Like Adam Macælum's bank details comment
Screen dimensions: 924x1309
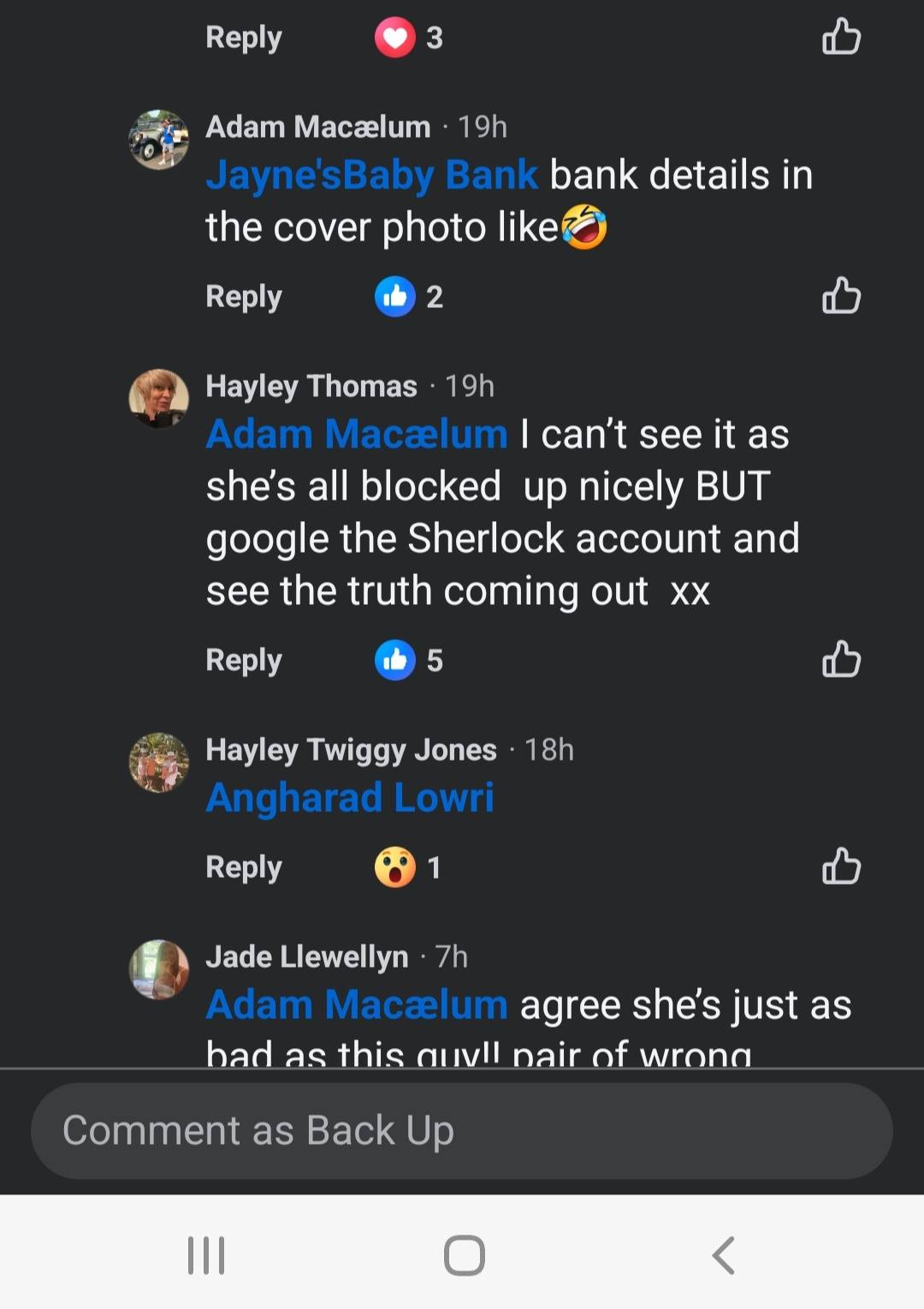tap(841, 296)
